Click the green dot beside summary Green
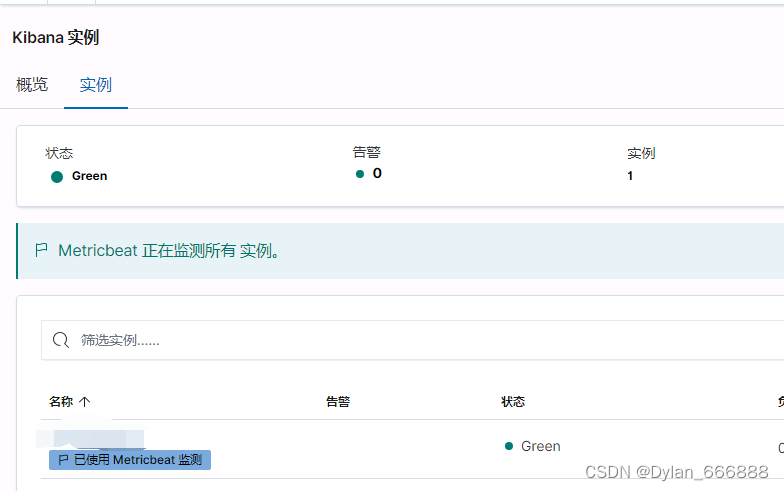The image size is (784, 491). pos(57,176)
